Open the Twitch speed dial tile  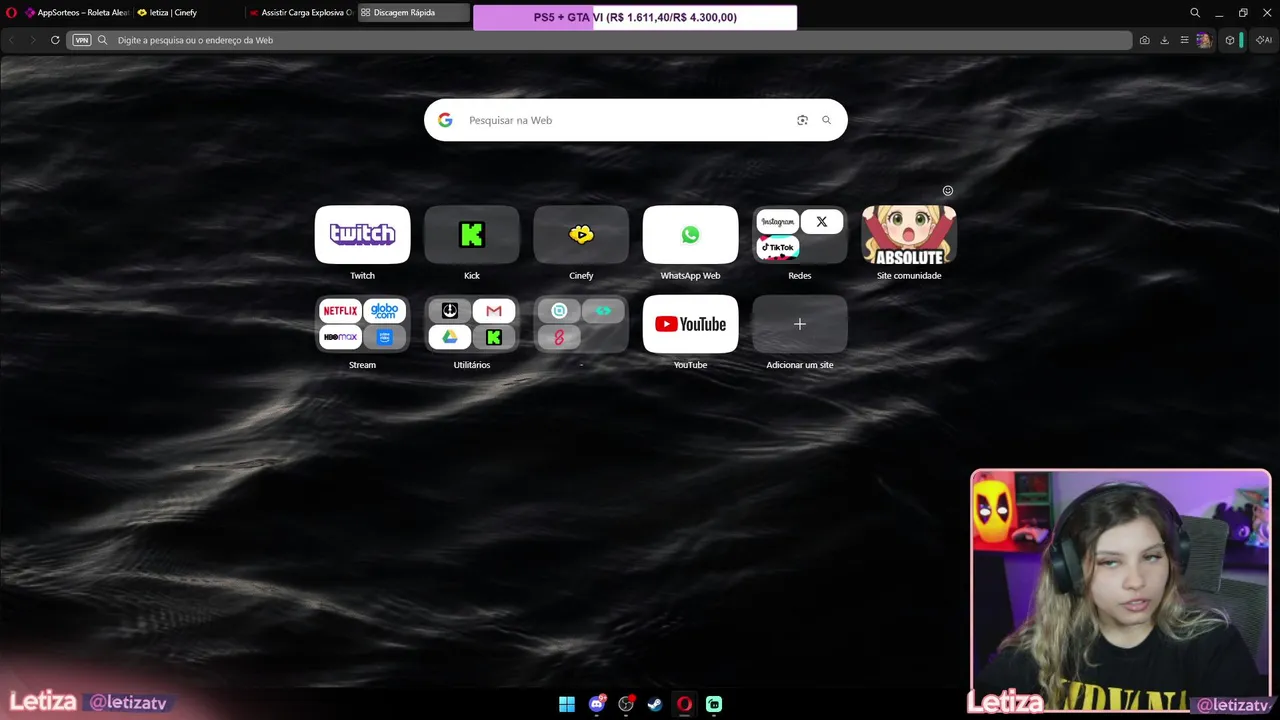362,235
